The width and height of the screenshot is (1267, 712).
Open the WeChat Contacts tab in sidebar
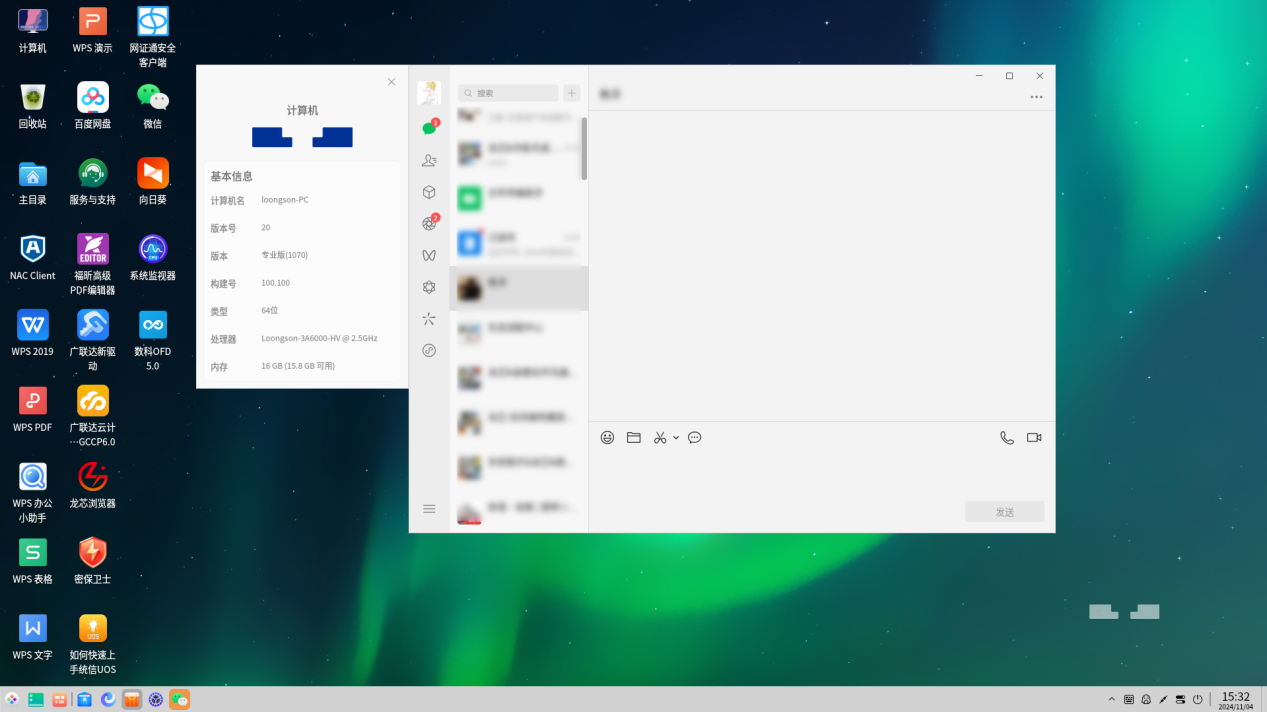click(x=429, y=160)
